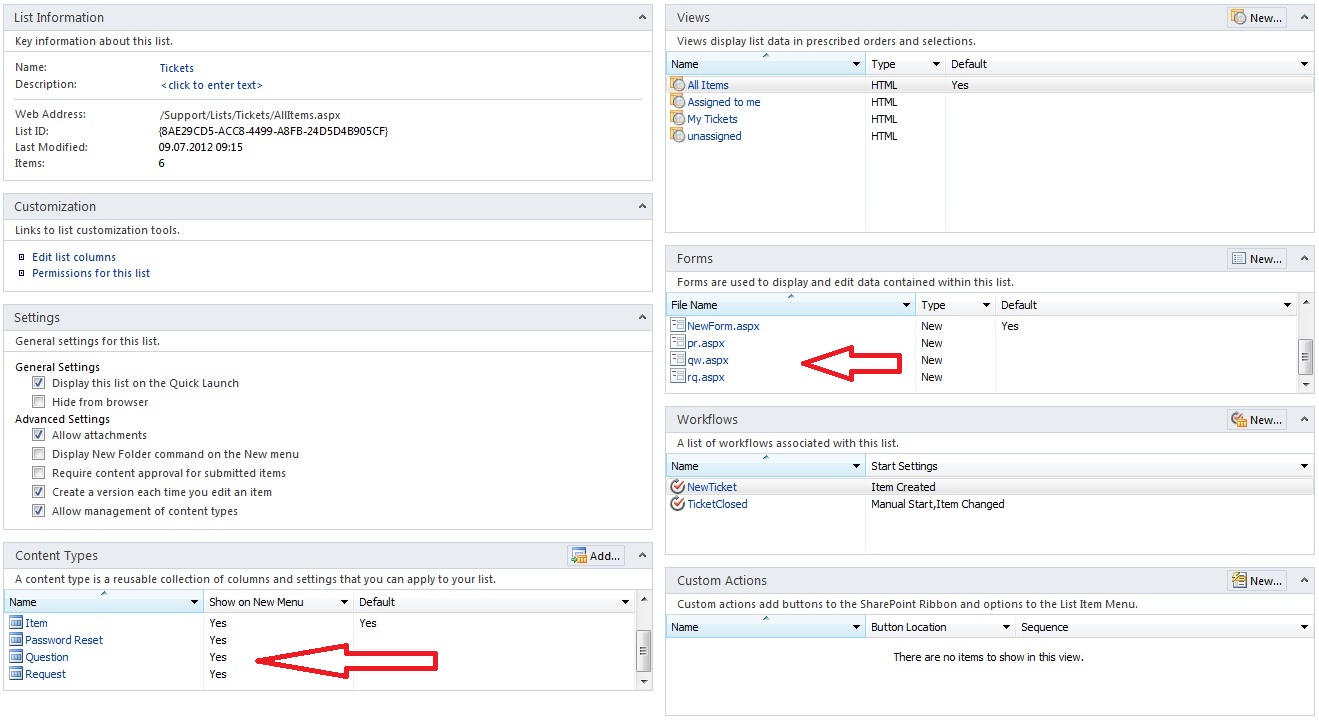Open Permissions for this list
Image resolution: width=1319 pixels, height=720 pixels.
pyautogui.click(x=91, y=272)
